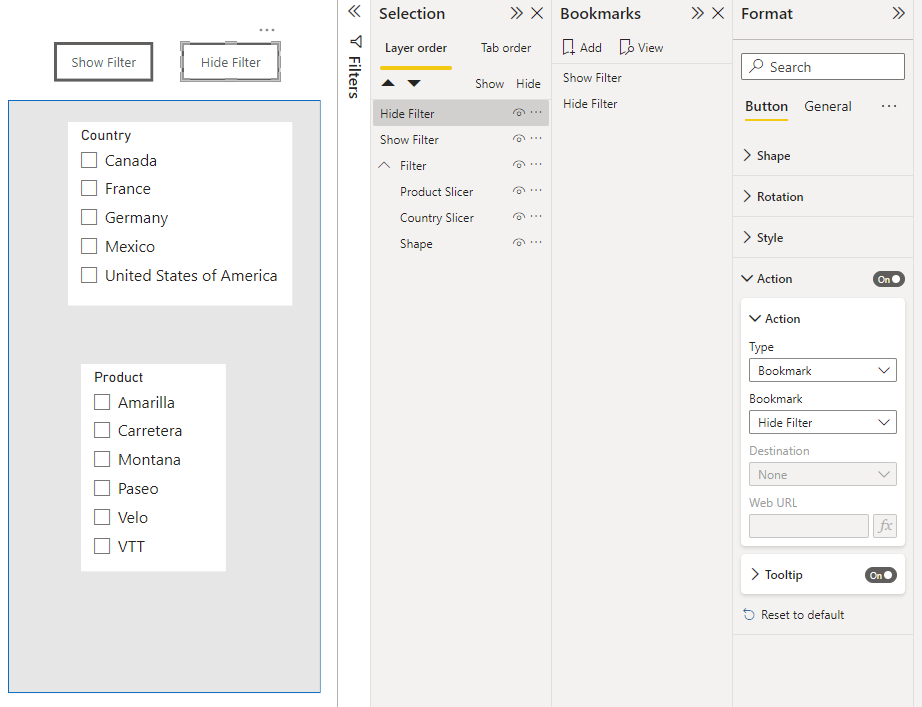Check the Mexico checkbox

[x=89, y=246]
